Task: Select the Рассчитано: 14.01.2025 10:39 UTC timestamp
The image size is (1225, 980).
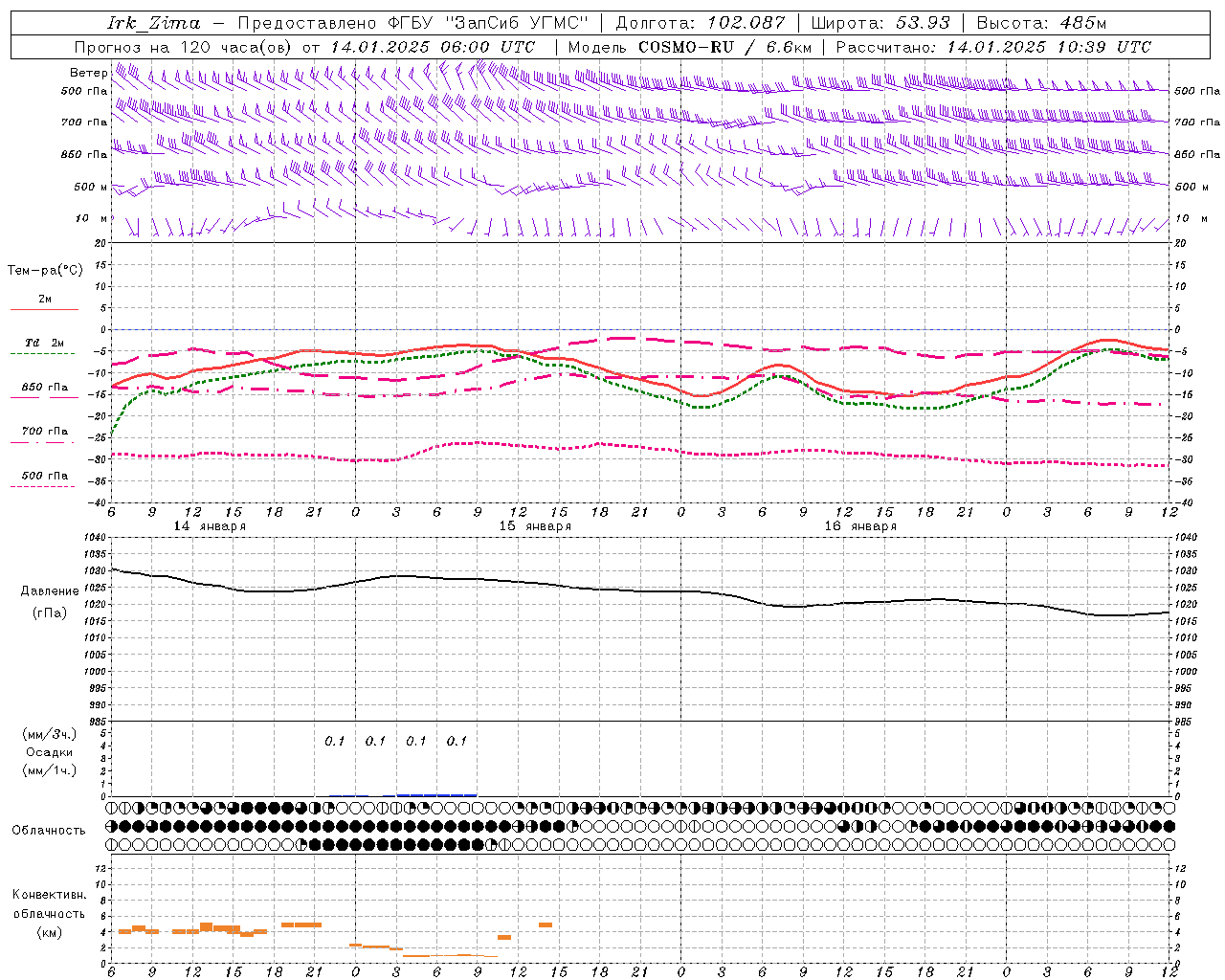Action: (x=993, y=47)
